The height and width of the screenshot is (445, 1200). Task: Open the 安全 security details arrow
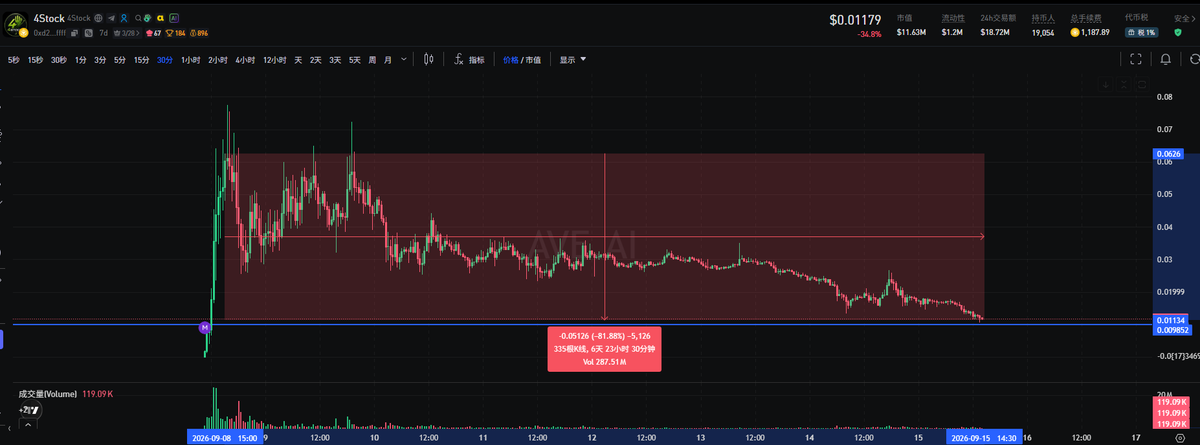(x=1194, y=19)
